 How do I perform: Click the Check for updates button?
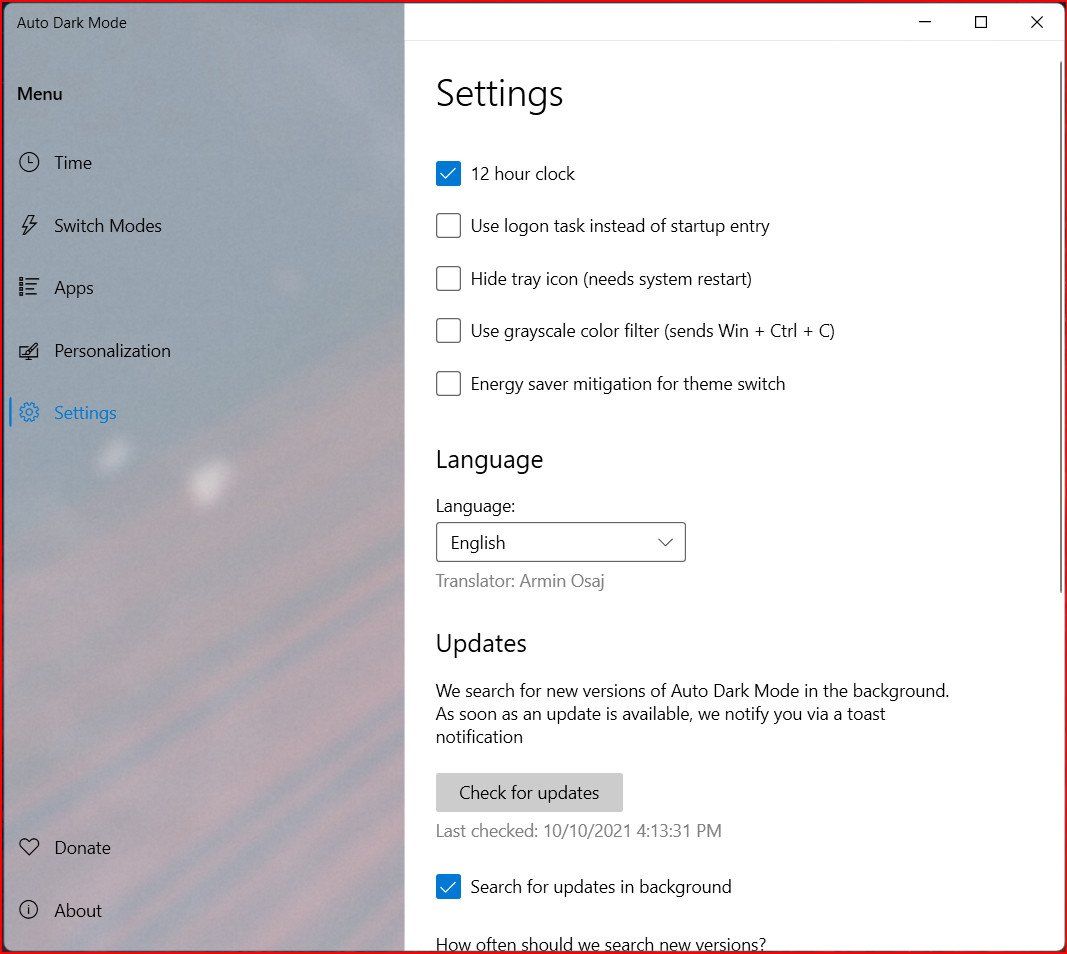pos(529,792)
